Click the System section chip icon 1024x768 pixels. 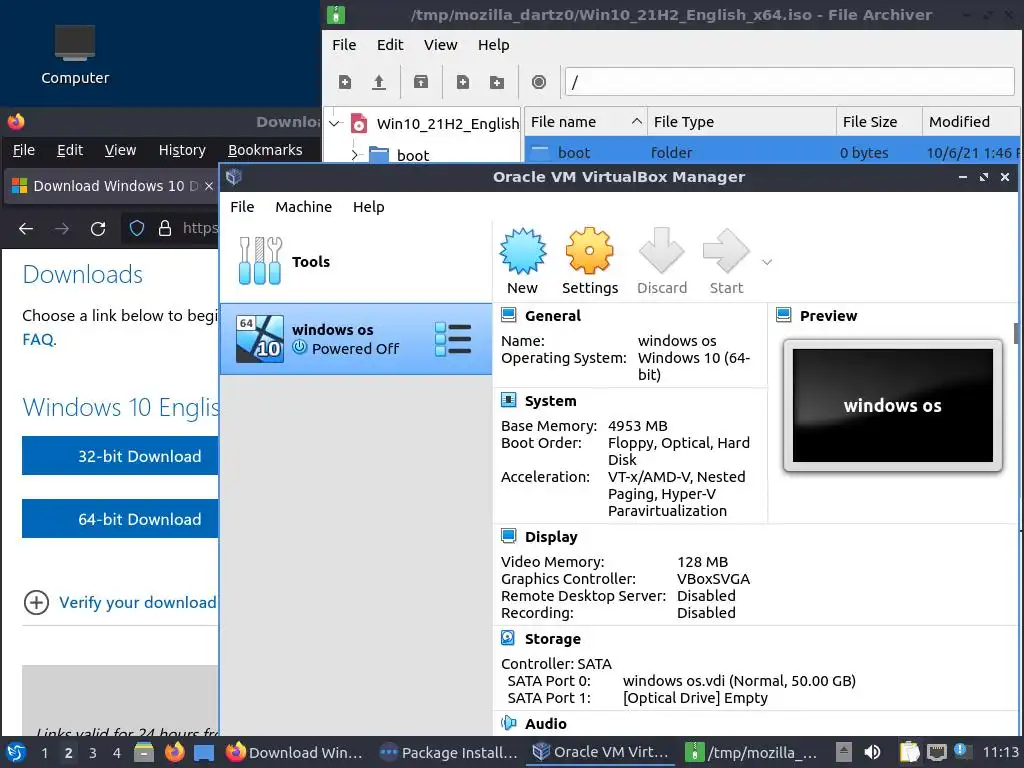pos(508,400)
